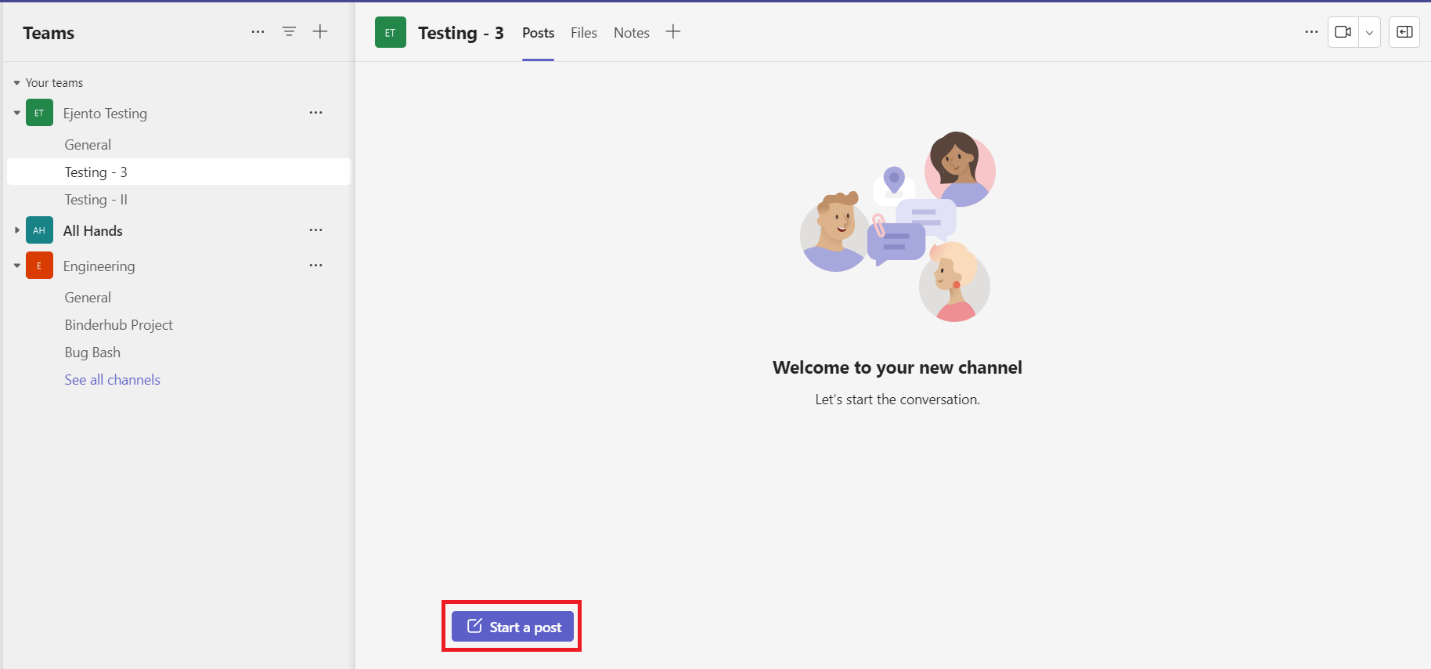
Task: Open the meet now dropdown arrow
Action: [1369, 32]
